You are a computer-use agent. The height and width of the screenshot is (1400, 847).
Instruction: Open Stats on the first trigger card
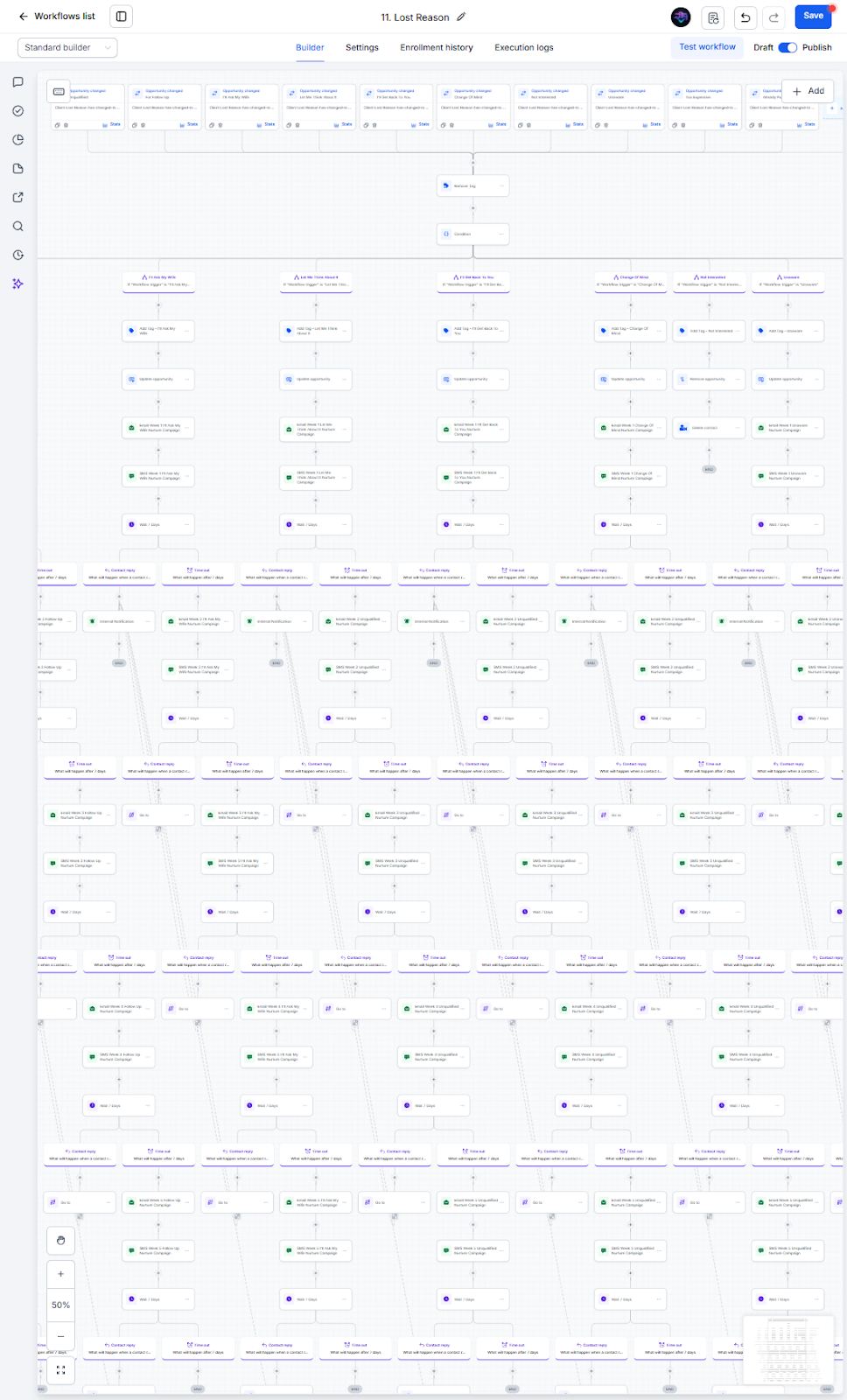coord(112,124)
